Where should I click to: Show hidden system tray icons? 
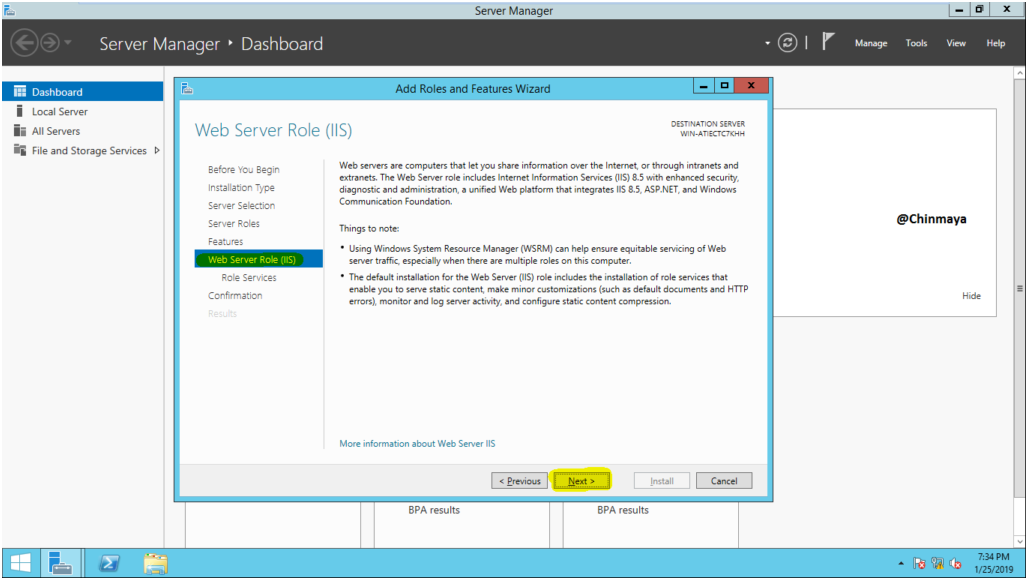[x=900, y=563]
